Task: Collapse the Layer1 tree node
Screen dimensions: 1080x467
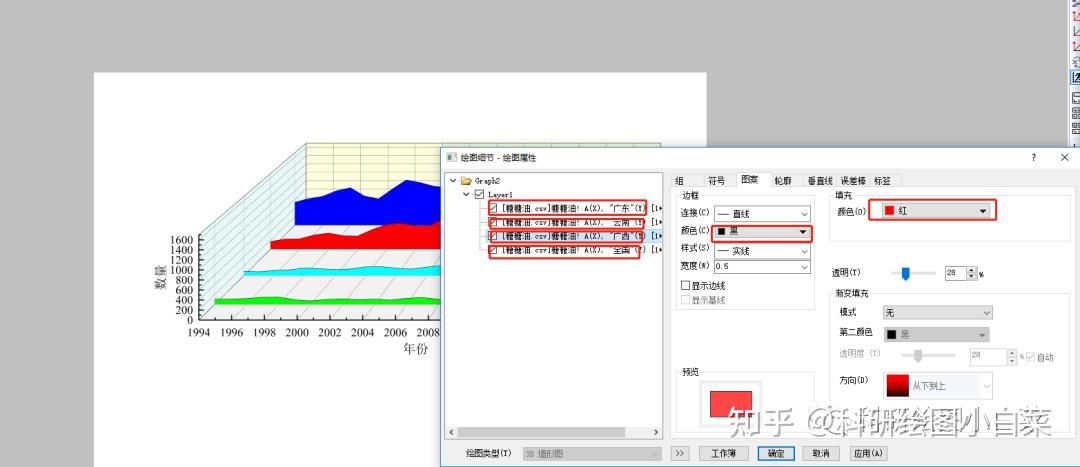Action: 466,195
